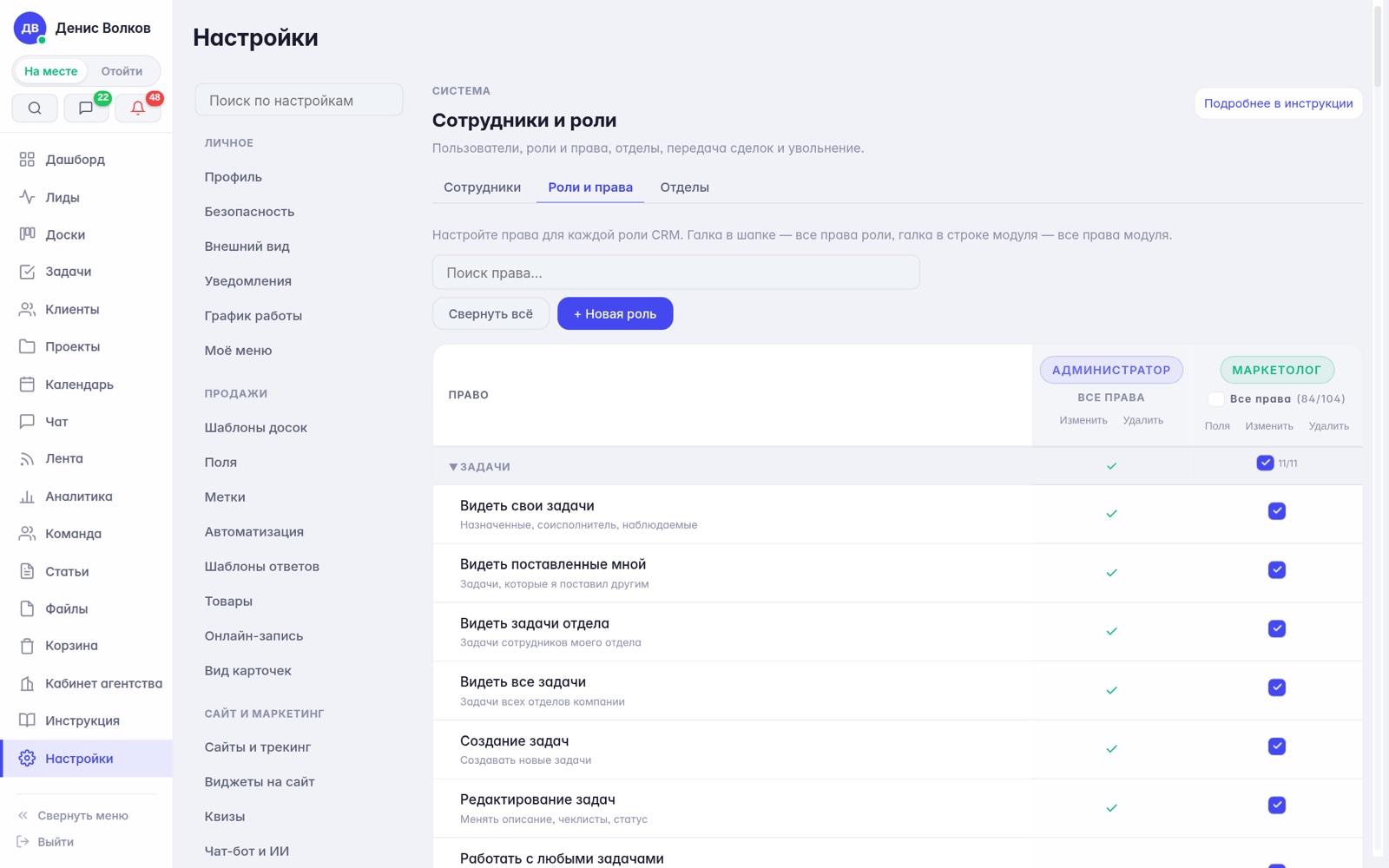Open Внешний вид settings
Image resolution: width=1389 pixels, height=868 pixels.
[x=247, y=247]
